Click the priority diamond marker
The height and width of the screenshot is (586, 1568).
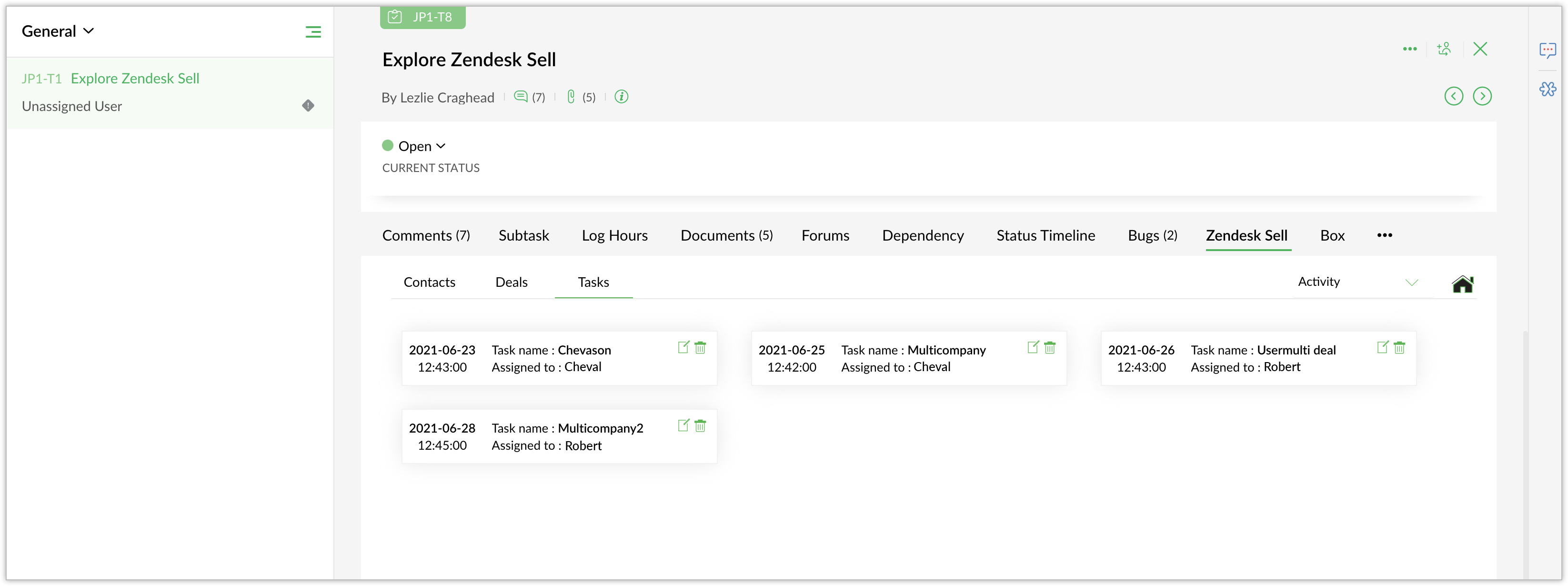(308, 106)
